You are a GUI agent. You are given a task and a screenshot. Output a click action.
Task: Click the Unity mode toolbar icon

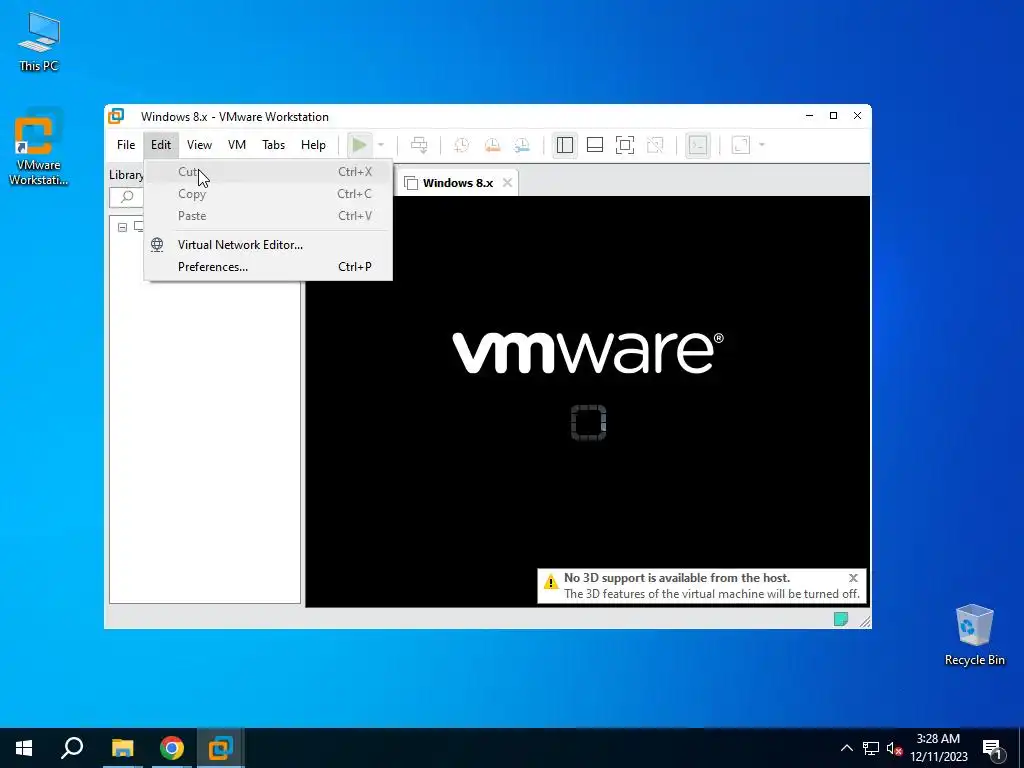(x=655, y=145)
